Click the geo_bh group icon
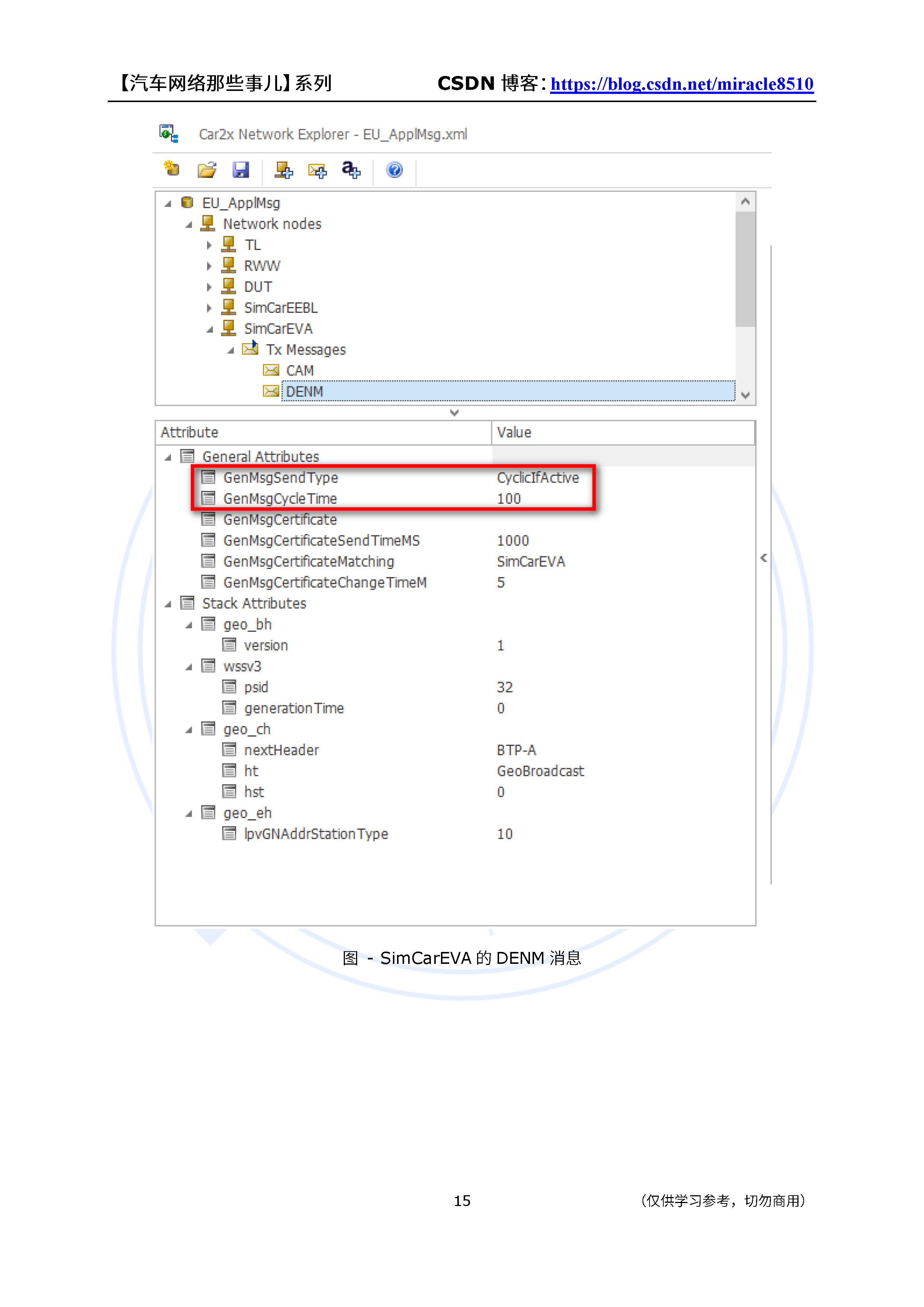The width and height of the screenshot is (924, 1307). click(x=208, y=624)
